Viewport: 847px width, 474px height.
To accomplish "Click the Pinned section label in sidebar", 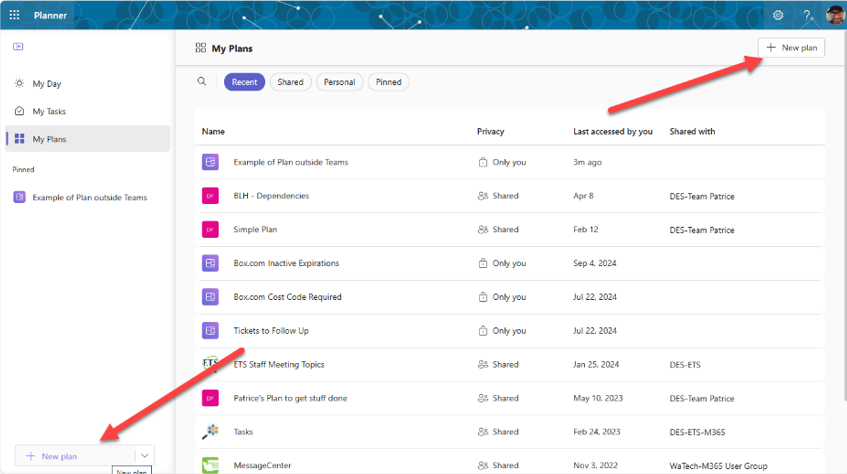I will (23, 169).
